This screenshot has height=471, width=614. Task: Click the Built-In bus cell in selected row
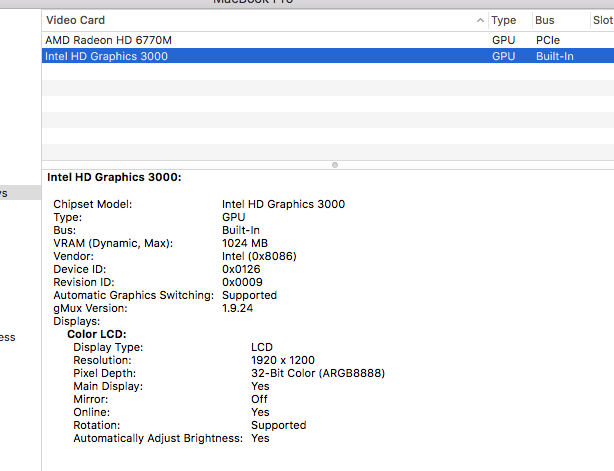click(x=554, y=56)
